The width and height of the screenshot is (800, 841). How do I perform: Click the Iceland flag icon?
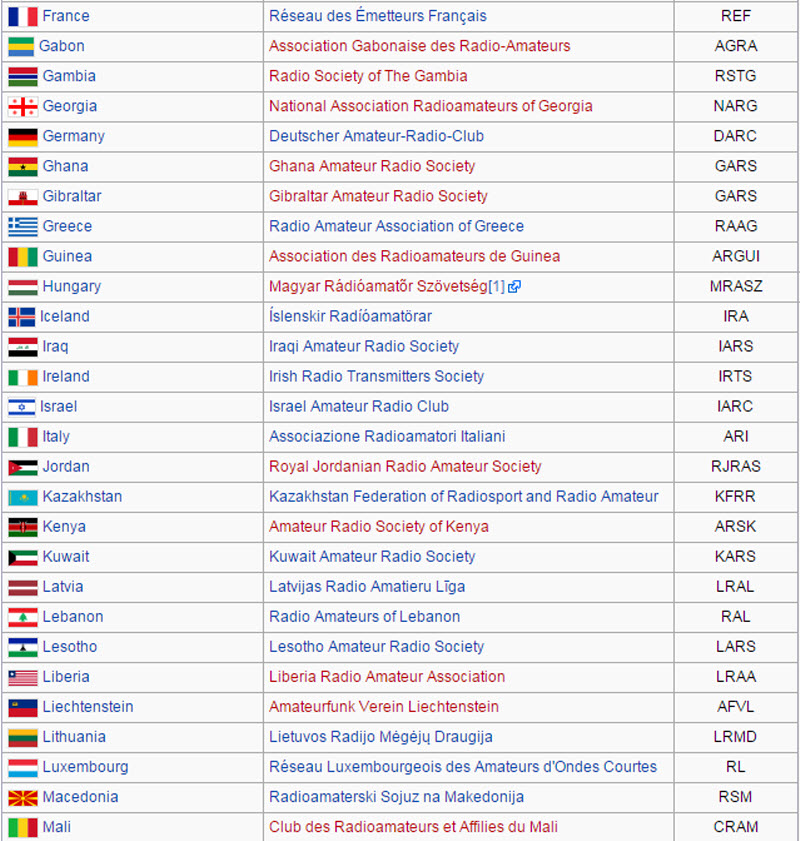pos(21,317)
